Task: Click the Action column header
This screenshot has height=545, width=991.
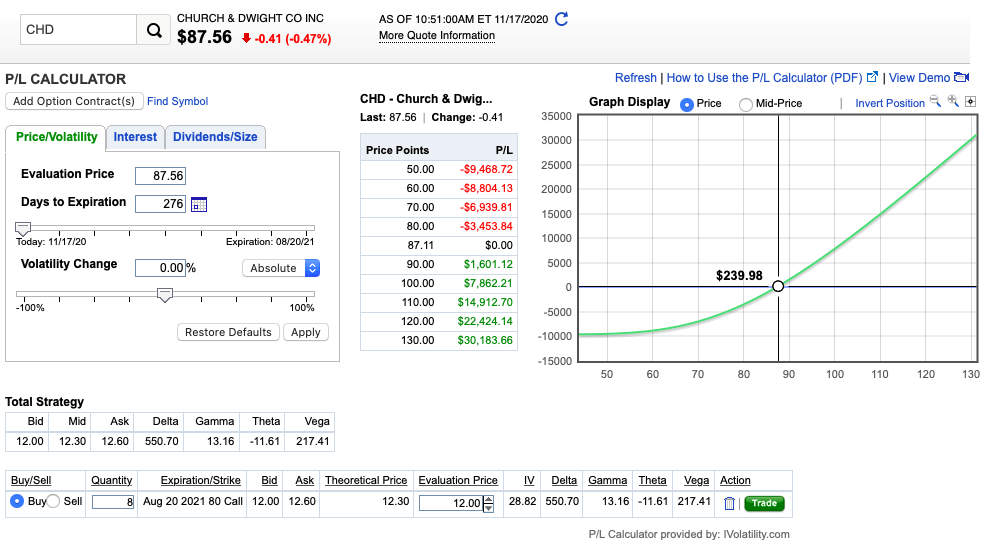Action: point(735,481)
